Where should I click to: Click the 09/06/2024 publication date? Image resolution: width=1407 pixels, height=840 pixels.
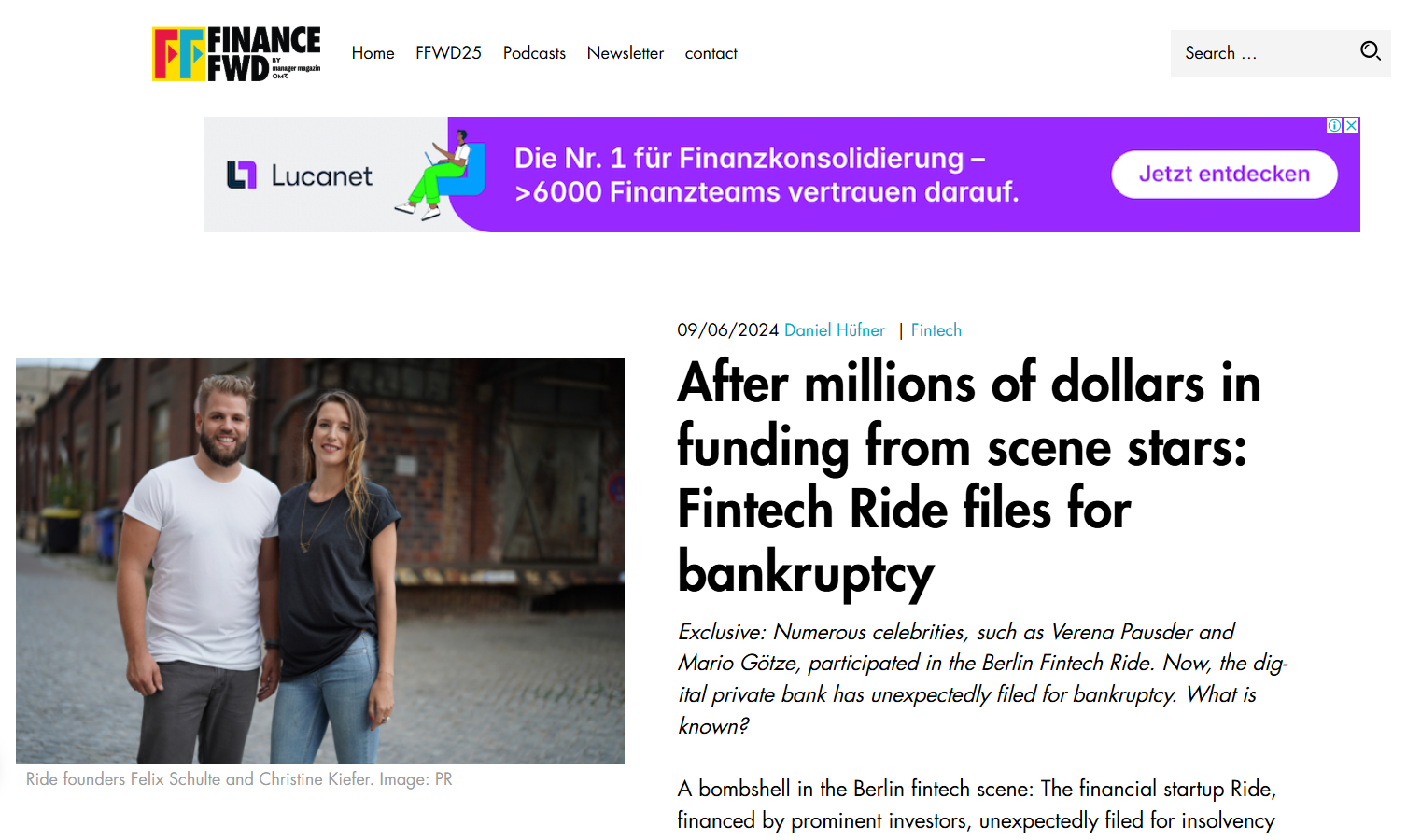(x=727, y=330)
